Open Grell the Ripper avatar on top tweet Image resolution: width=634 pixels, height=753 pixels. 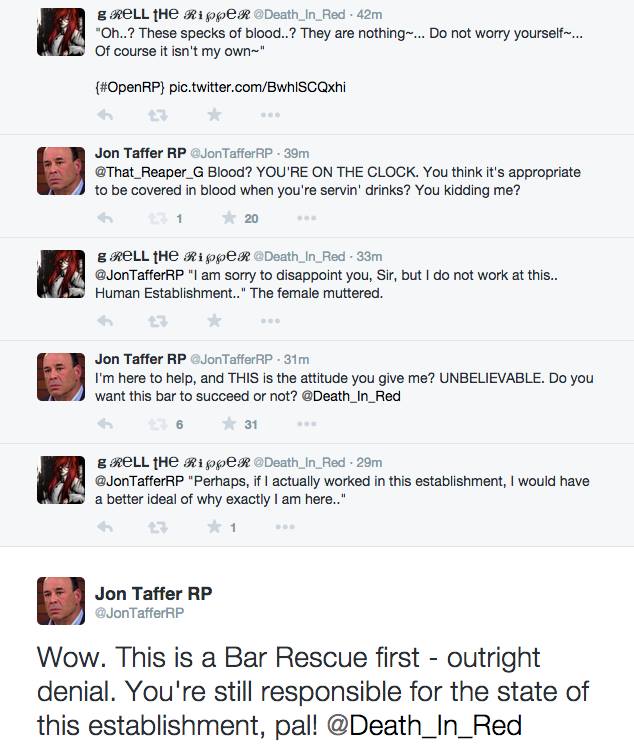(61, 32)
